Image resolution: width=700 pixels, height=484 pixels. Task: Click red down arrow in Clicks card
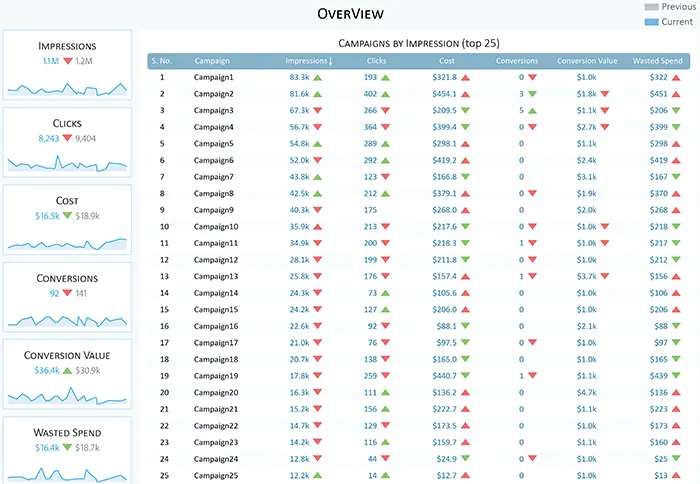[67, 138]
